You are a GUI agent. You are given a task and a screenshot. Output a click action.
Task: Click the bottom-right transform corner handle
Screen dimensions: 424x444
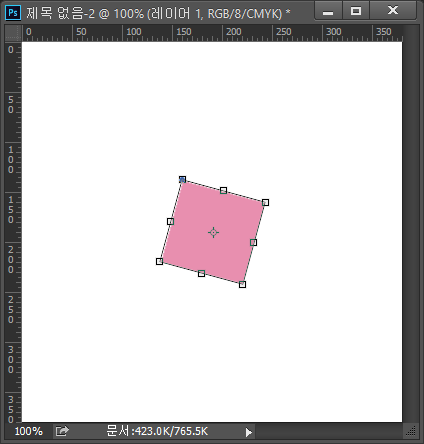[242, 284]
